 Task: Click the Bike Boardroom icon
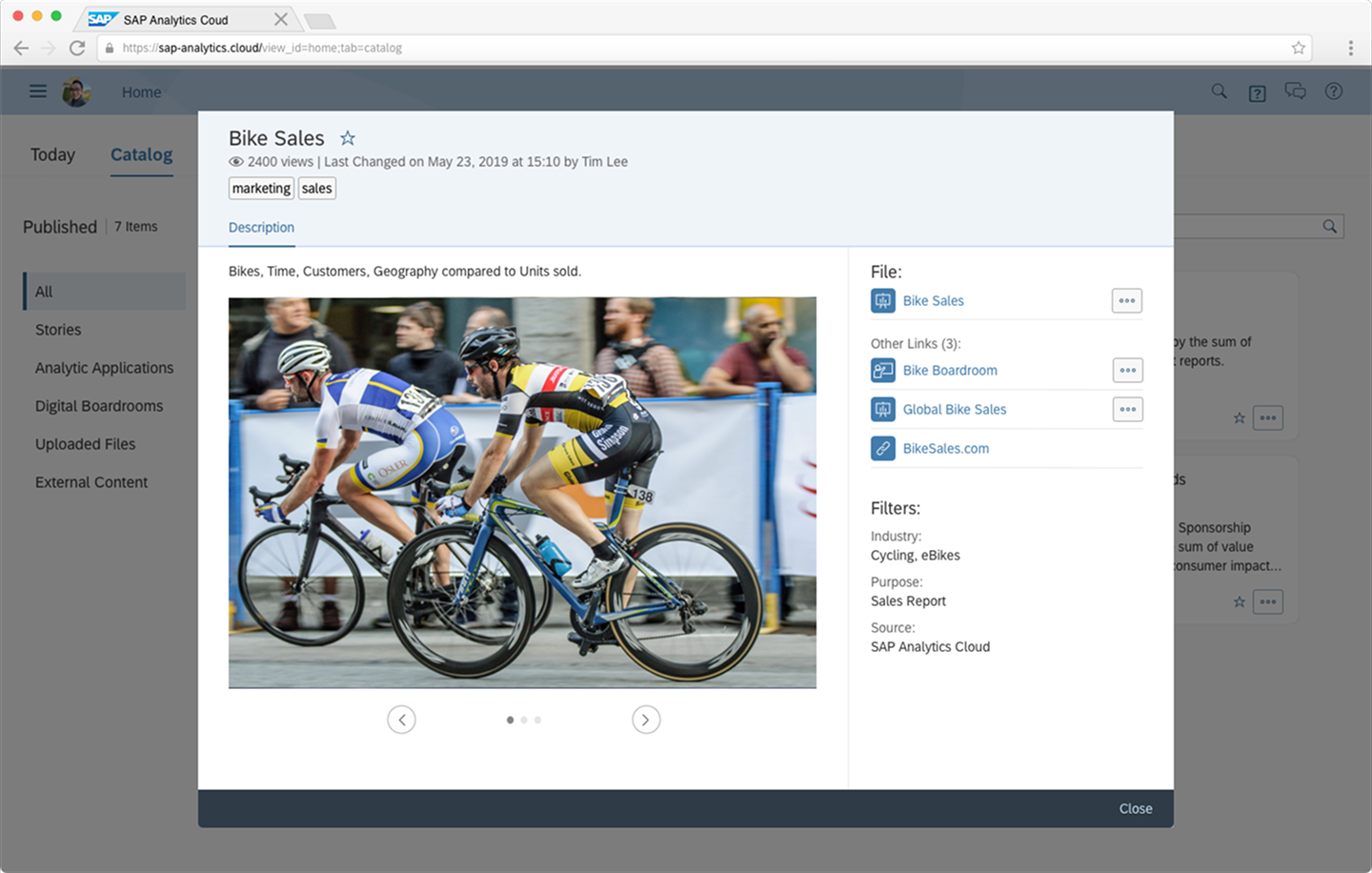[883, 371]
